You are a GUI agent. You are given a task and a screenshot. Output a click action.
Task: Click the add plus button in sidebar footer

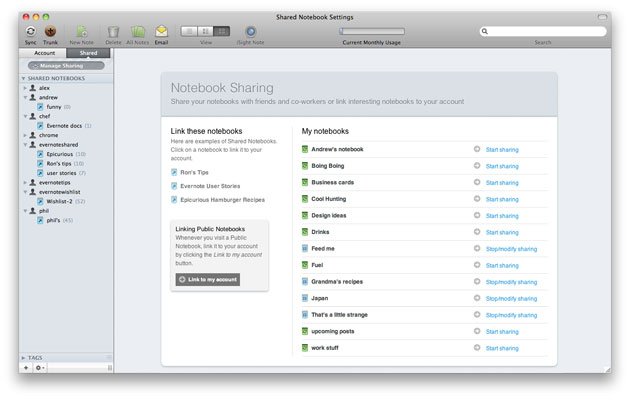click(x=26, y=368)
